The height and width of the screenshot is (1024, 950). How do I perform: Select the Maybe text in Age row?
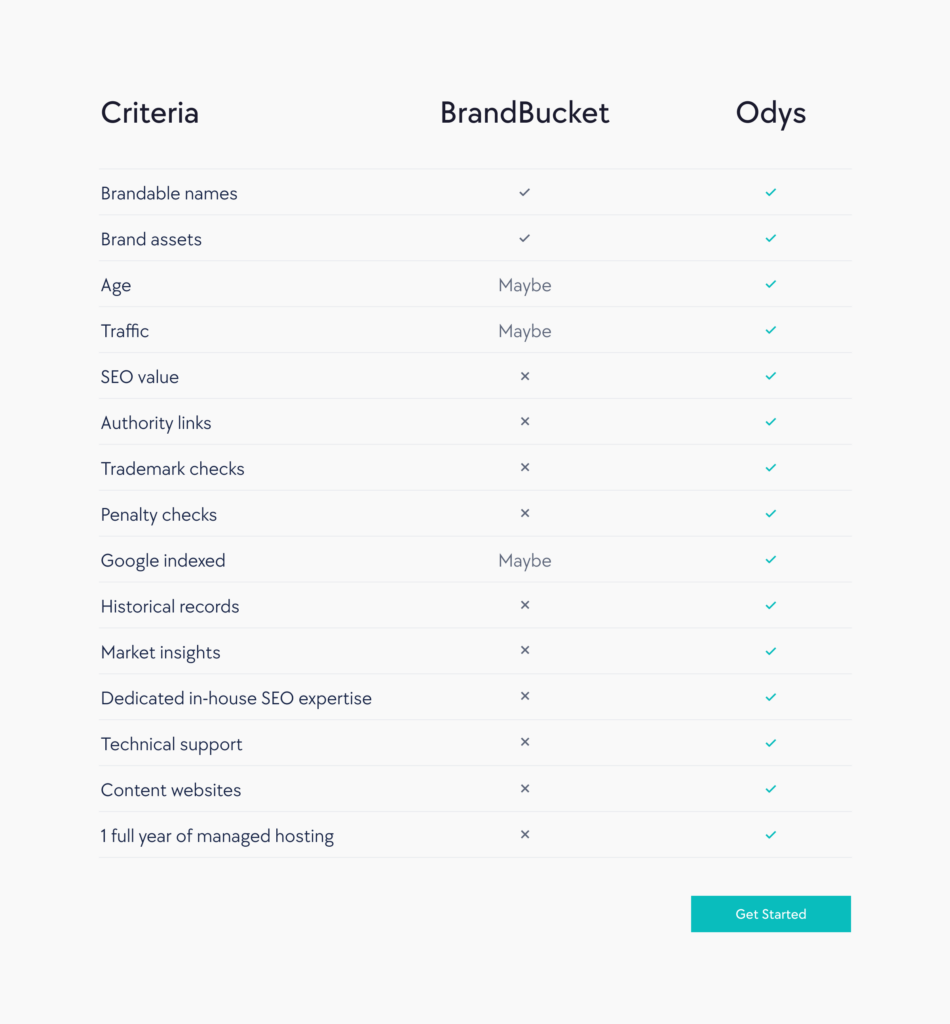(x=524, y=285)
